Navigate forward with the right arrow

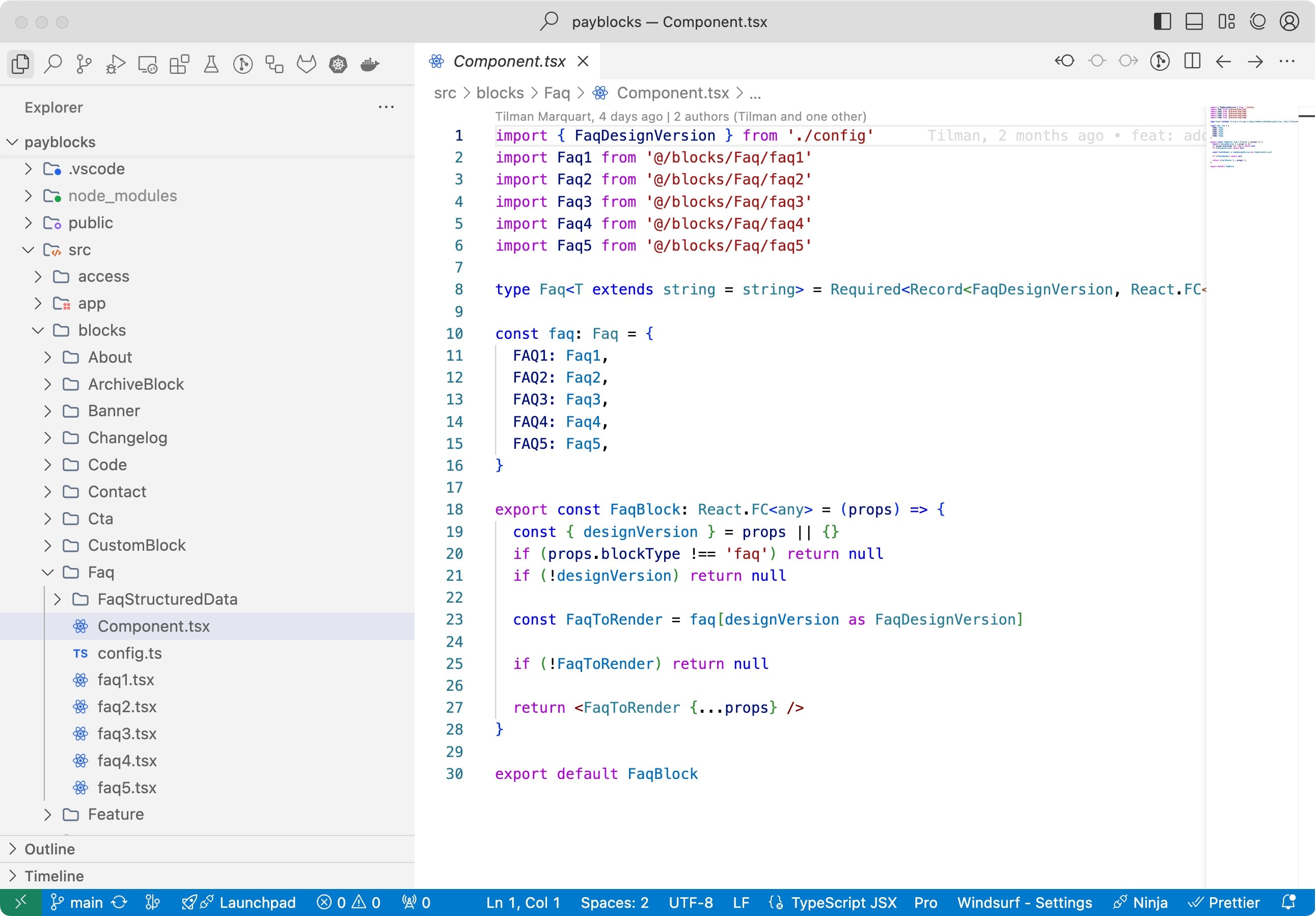point(1255,61)
